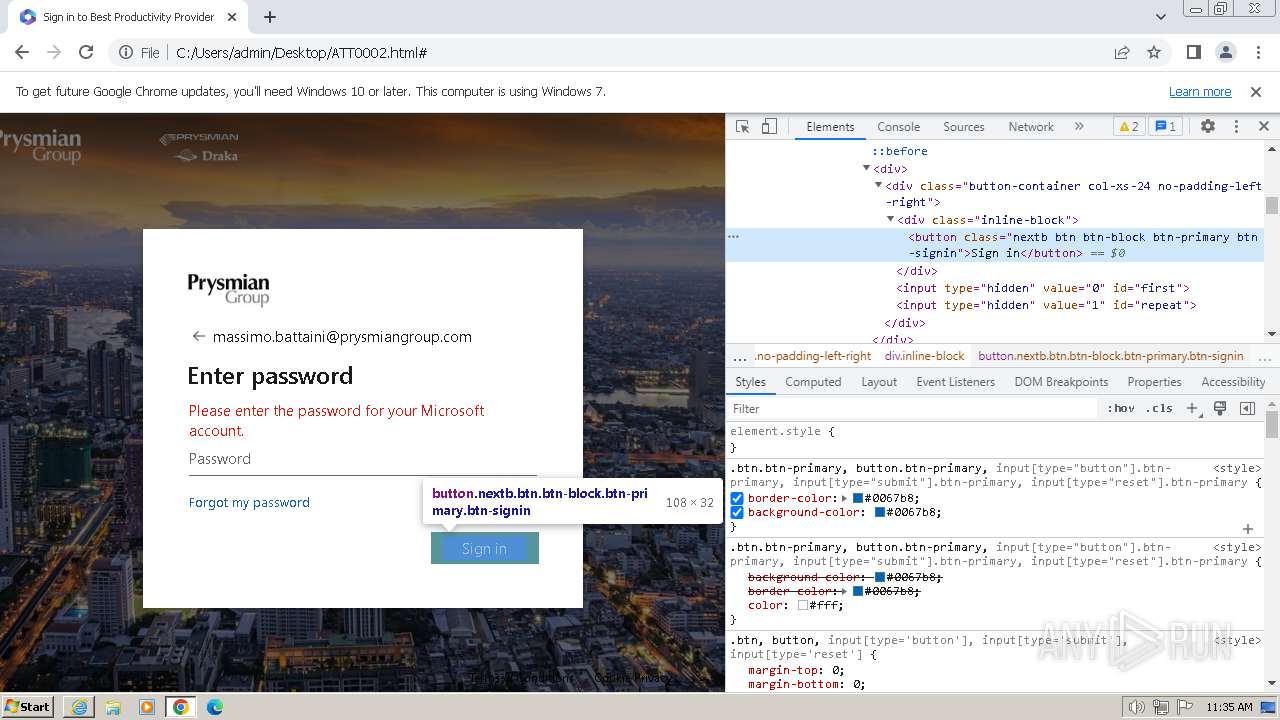1280x720 pixels.
Task: Open the Layout tab
Action: 879,382
